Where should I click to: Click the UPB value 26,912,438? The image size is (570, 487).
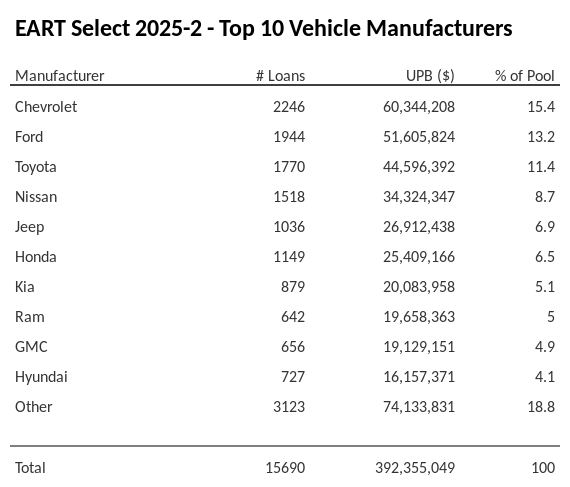pyautogui.click(x=419, y=227)
